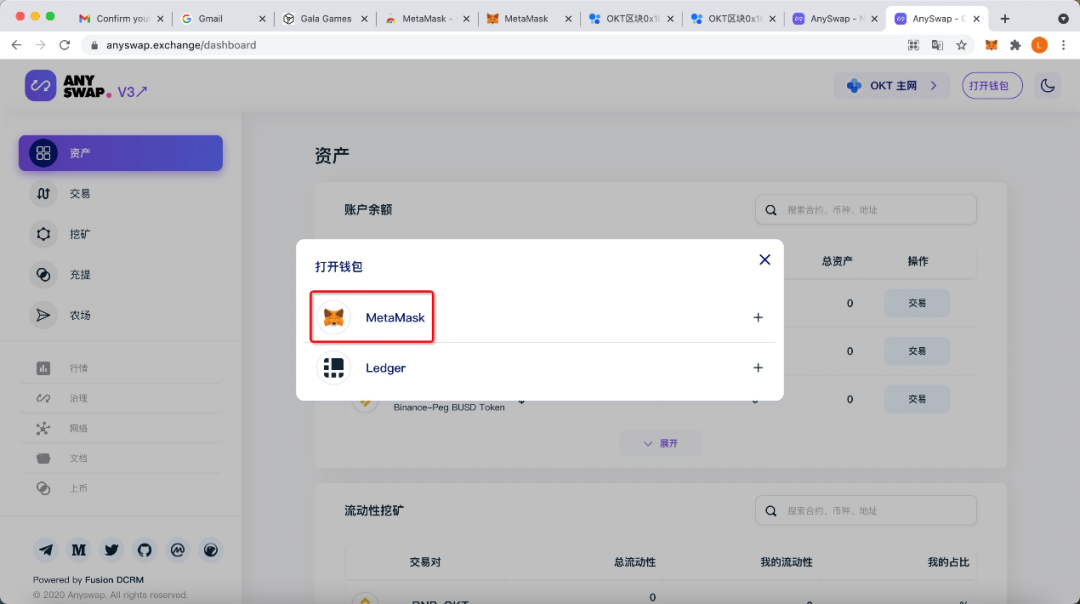
Task: Expand the asset list with 展开
Action: (x=661, y=444)
